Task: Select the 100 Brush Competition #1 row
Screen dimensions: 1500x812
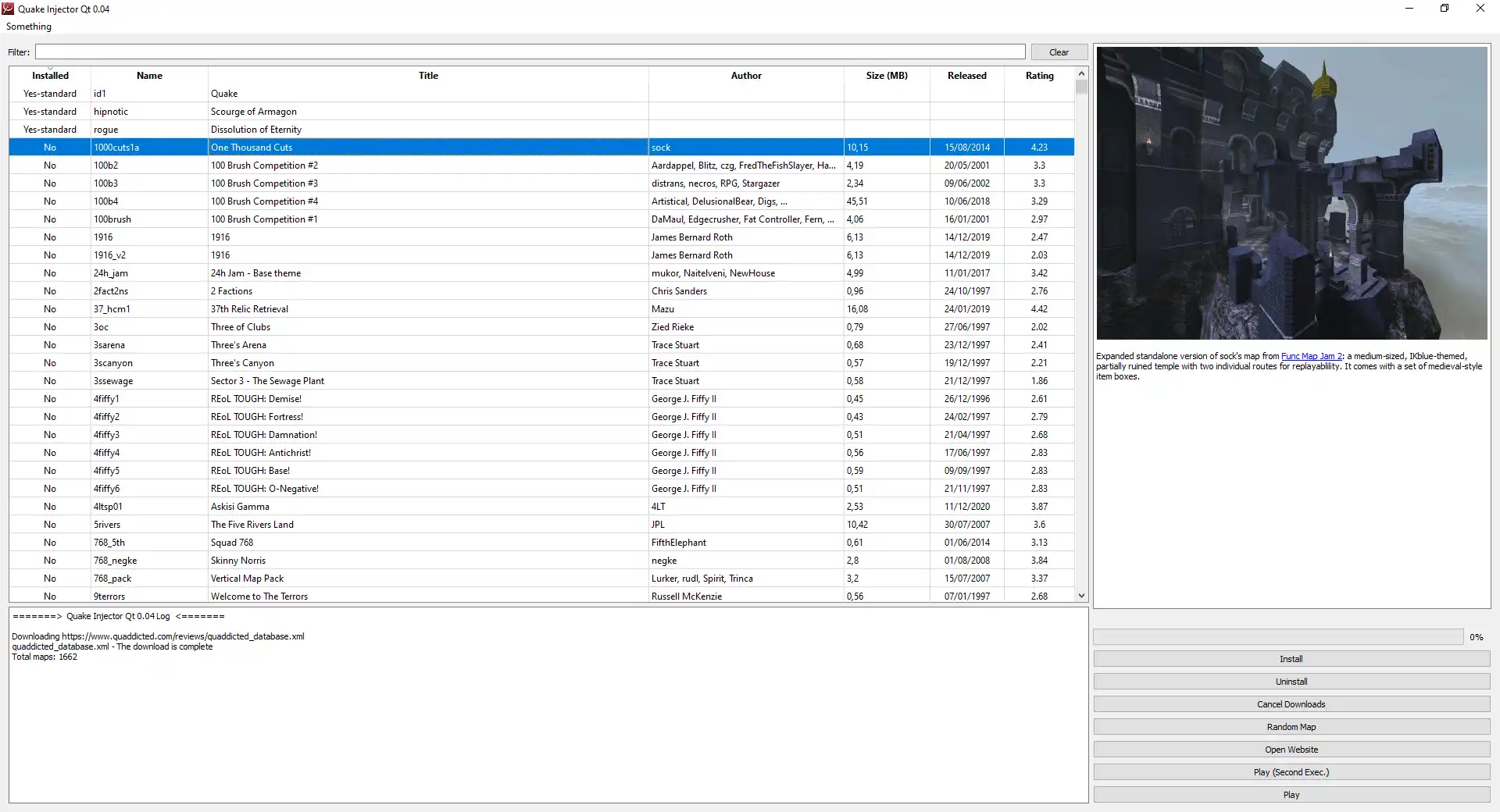Action: pyautogui.click(x=541, y=219)
